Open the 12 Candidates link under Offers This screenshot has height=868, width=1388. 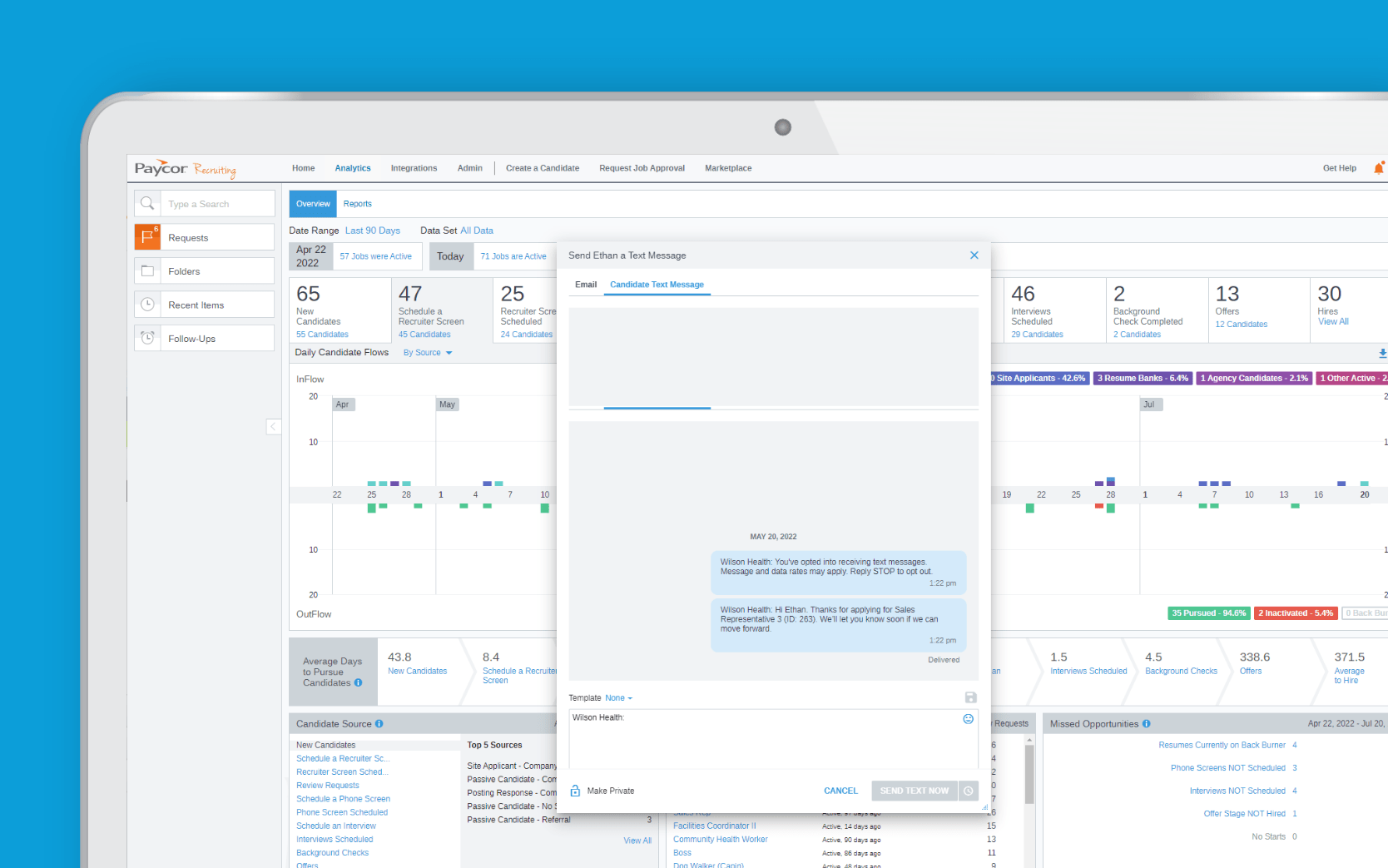1241,325
